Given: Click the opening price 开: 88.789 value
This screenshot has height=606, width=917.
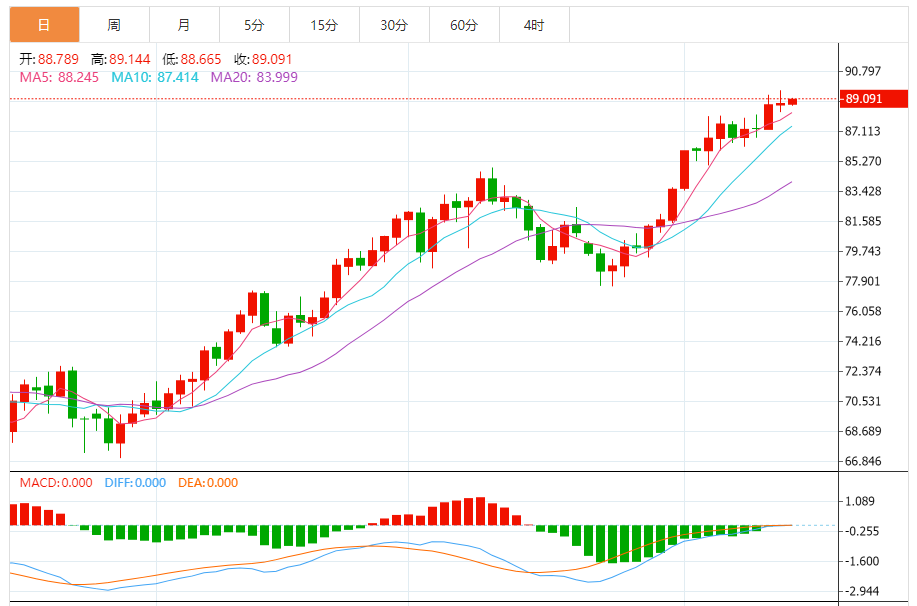Looking at the screenshot, I should pyautogui.click(x=48, y=58).
